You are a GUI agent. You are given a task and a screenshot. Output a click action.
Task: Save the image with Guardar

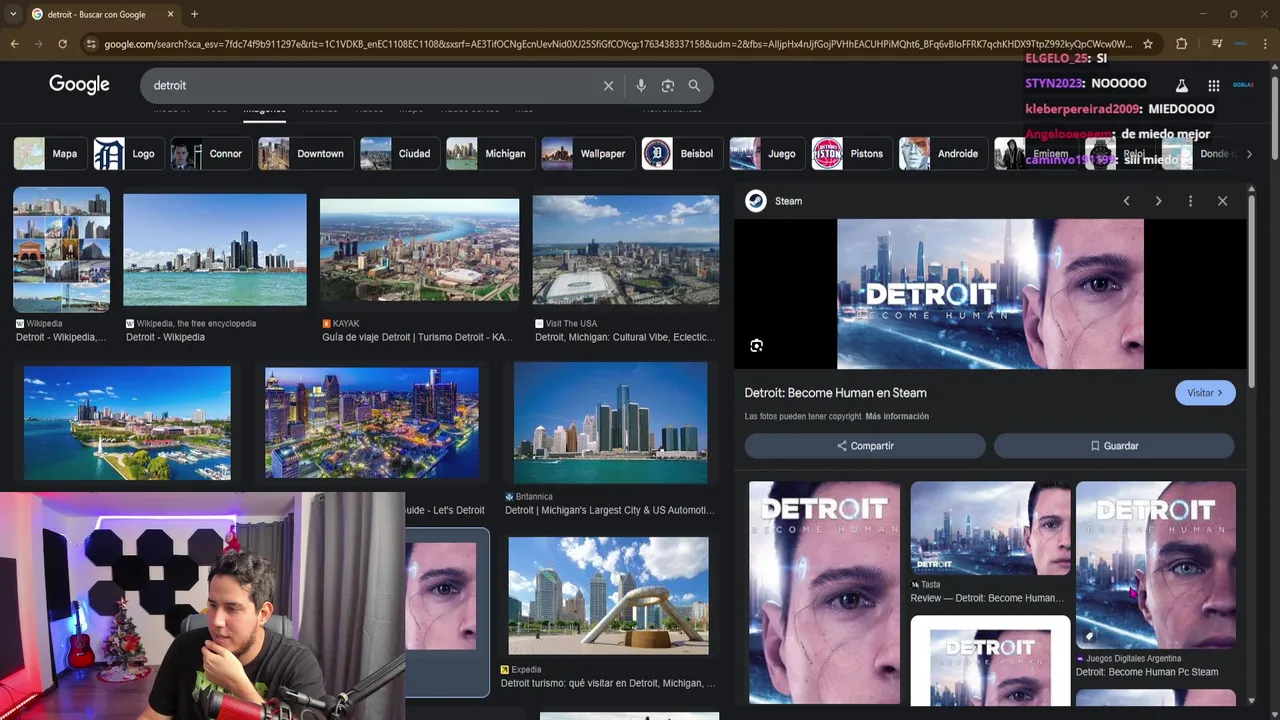pyautogui.click(x=1114, y=446)
